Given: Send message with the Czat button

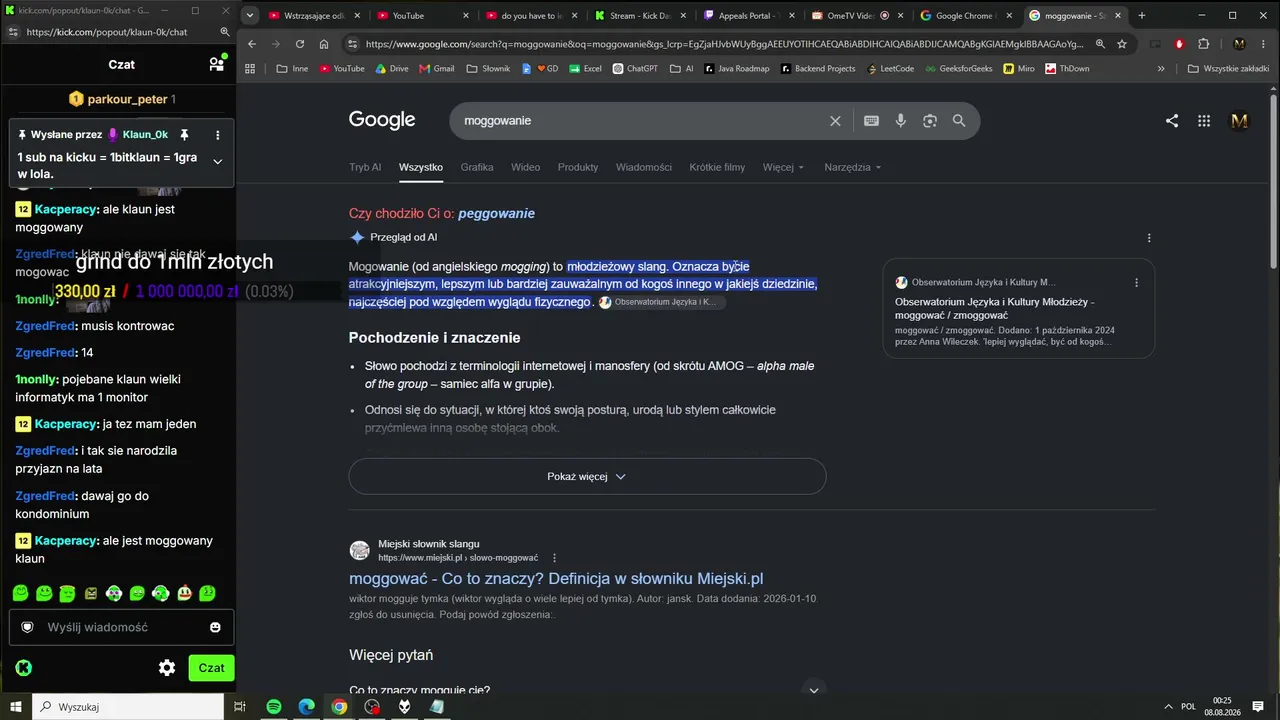Looking at the screenshot, I should pos(211,668).
